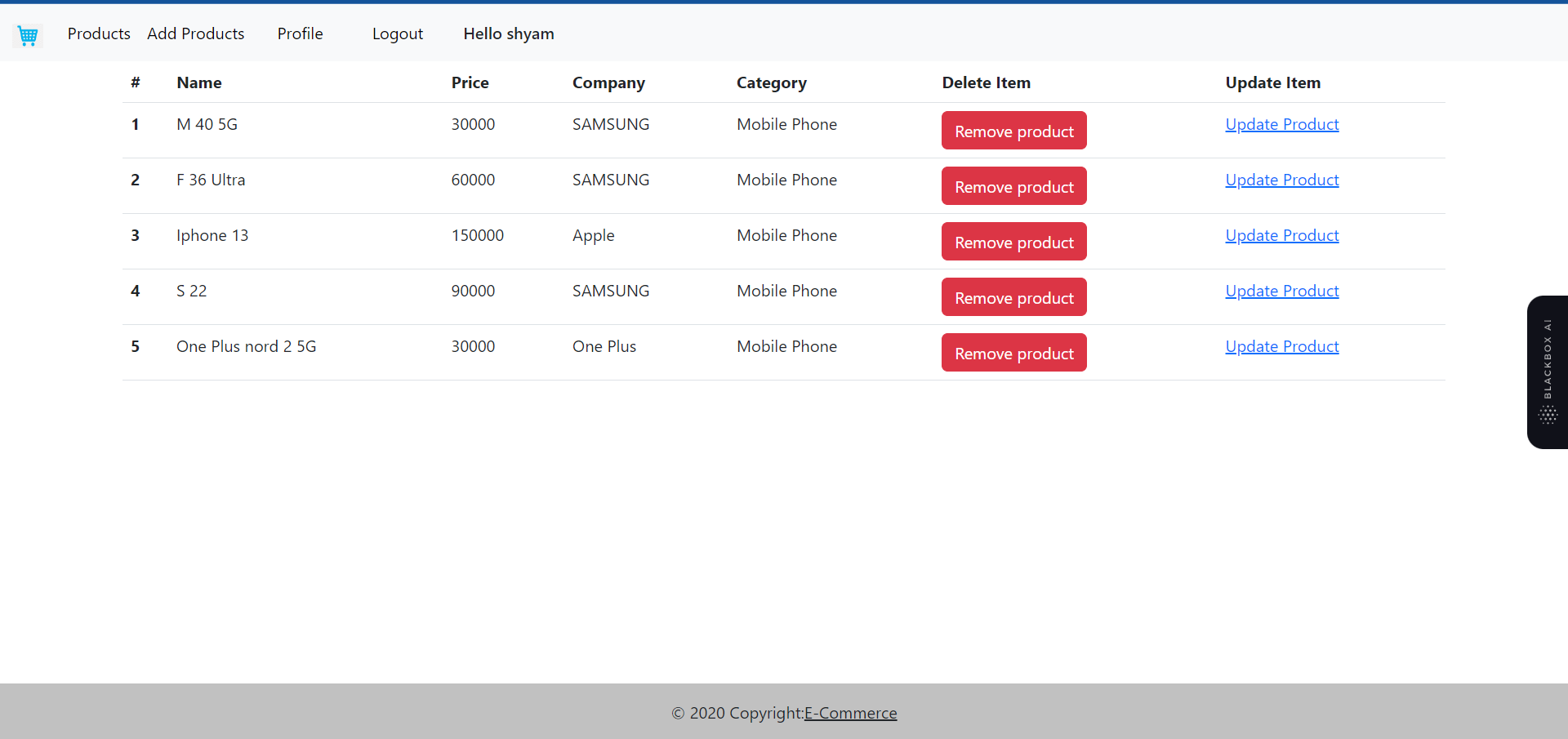1568x739 pixels.
Task: Update the One Plus nord 2 5G product
Action: [1281, 346]
